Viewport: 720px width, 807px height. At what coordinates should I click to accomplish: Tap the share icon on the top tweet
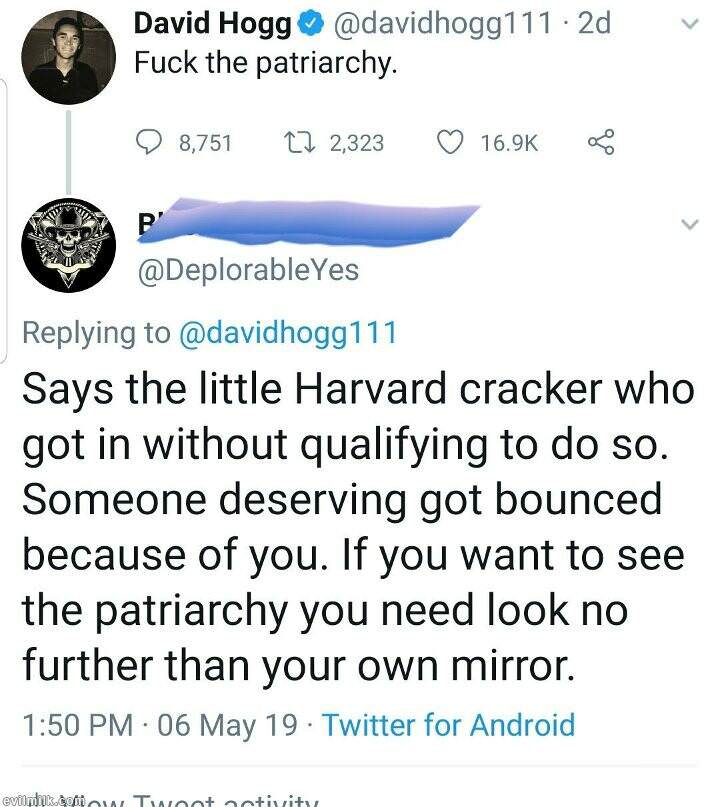point(598,142)
